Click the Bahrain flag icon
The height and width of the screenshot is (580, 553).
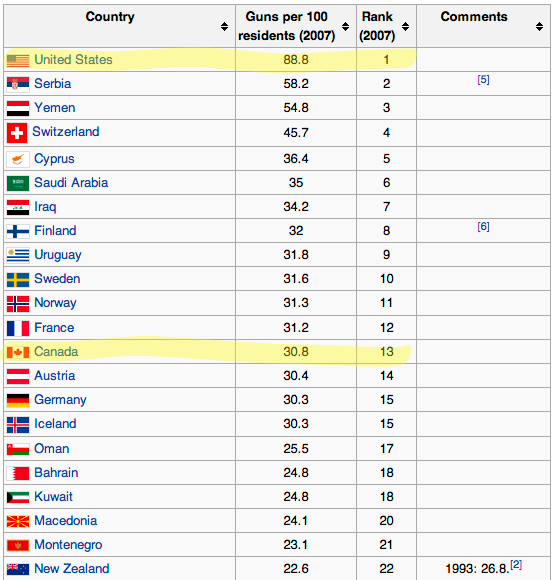18,473
